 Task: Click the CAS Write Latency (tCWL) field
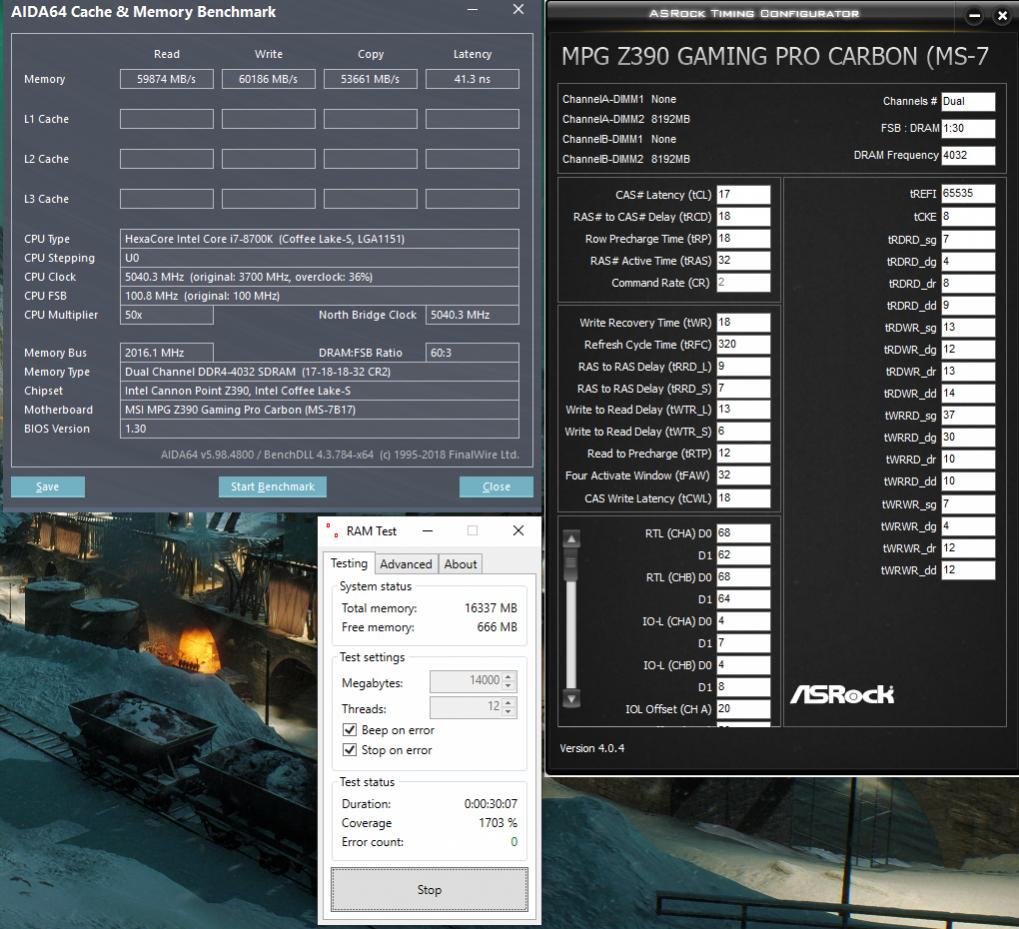[x=743, y=498]
